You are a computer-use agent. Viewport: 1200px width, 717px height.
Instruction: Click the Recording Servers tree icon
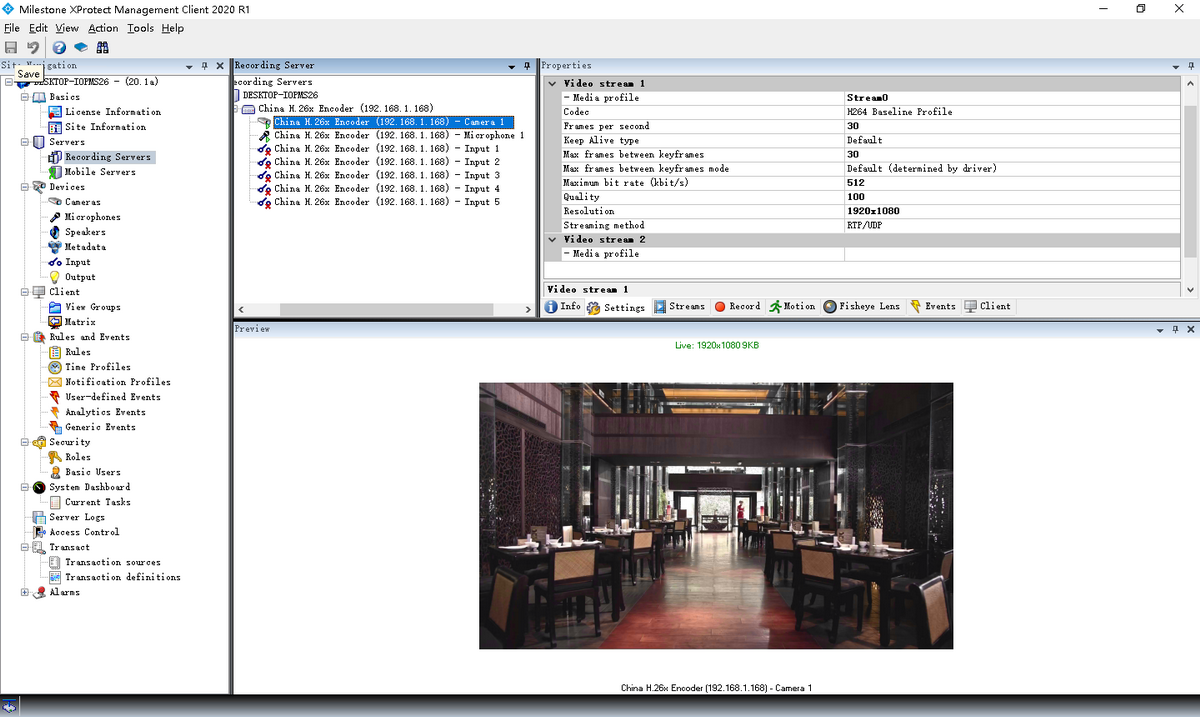(56, 157)
